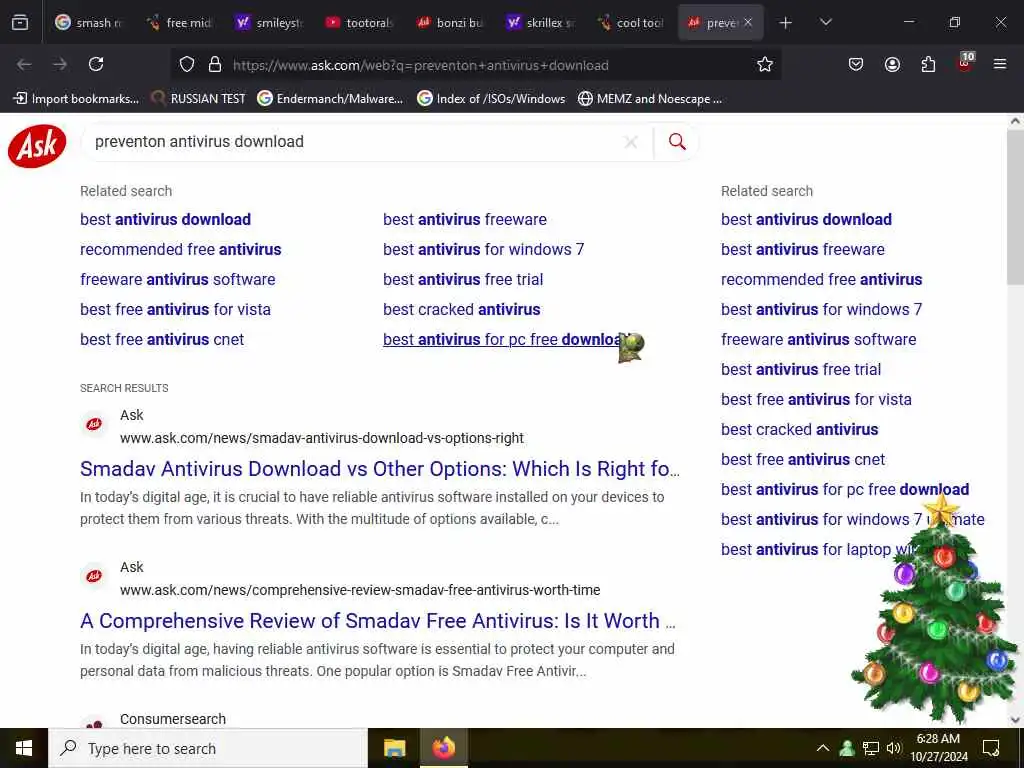Go back to previous page
The image size is (1024, 768).
[24, 64]
